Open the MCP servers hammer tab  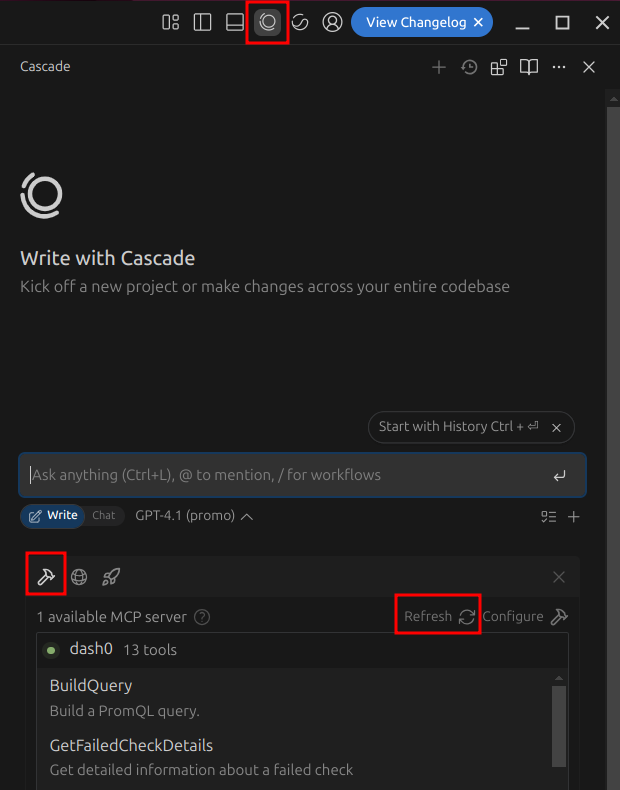[45, 576]
